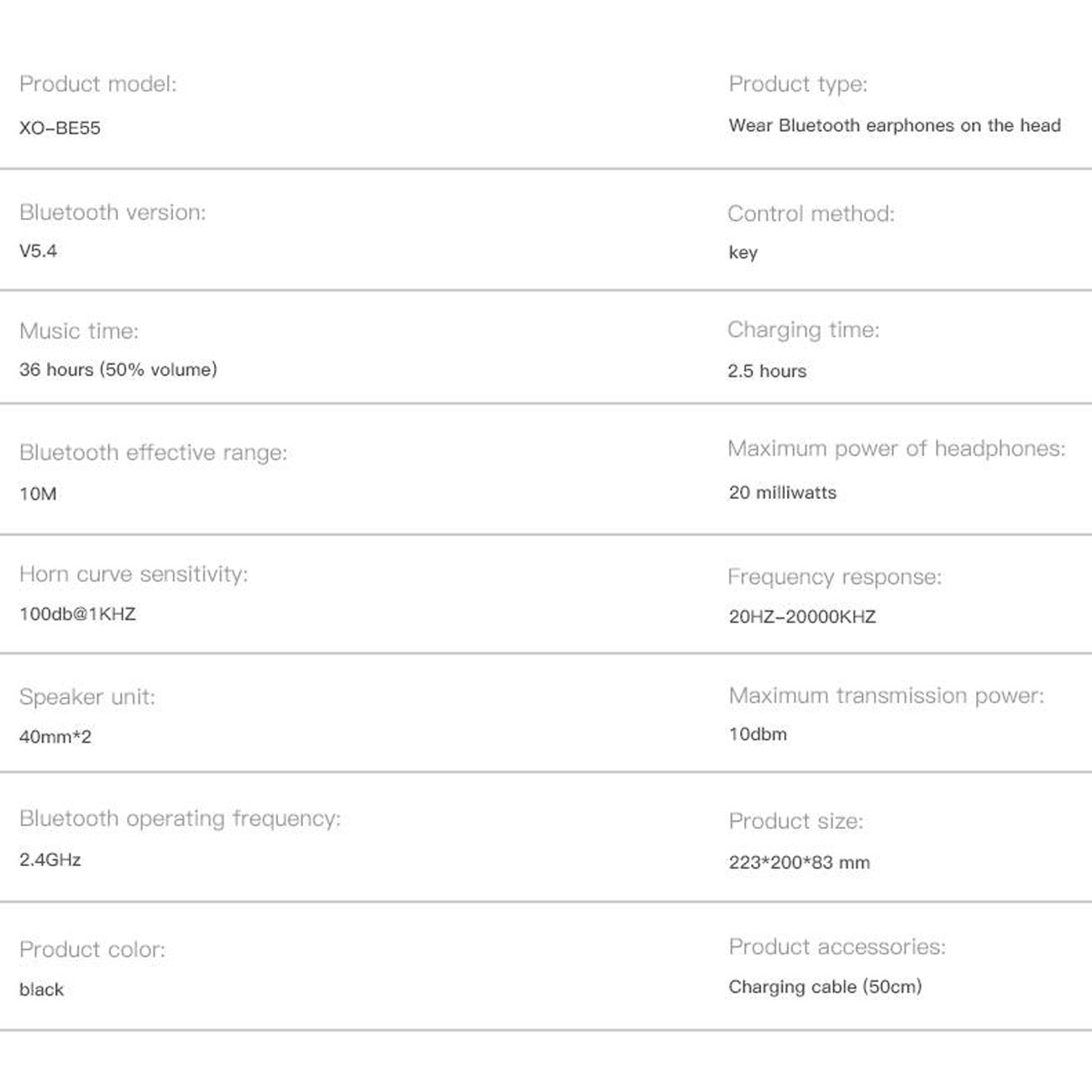The height and width of the screenshot is (1092, 1092).
Task: Select the V5.4 value text
Action: click(x=39, y=250)
